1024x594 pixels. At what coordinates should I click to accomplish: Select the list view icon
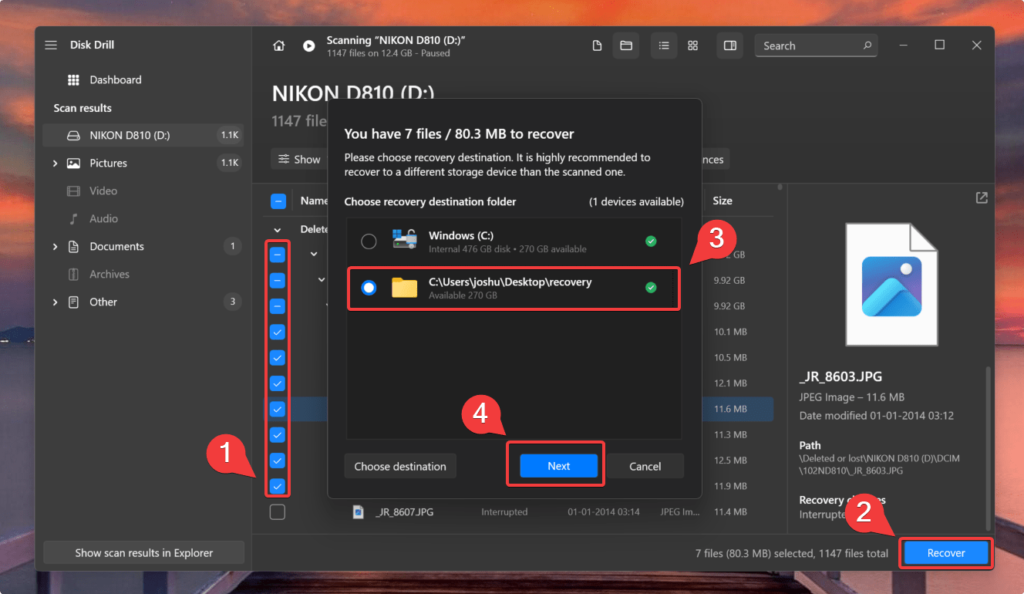click(664, 45)
